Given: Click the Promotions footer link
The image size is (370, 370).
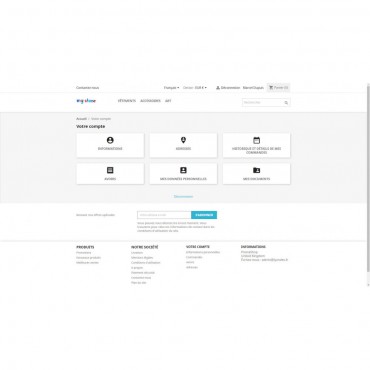Looking at the screenshot, I should [x=84, y=253].
